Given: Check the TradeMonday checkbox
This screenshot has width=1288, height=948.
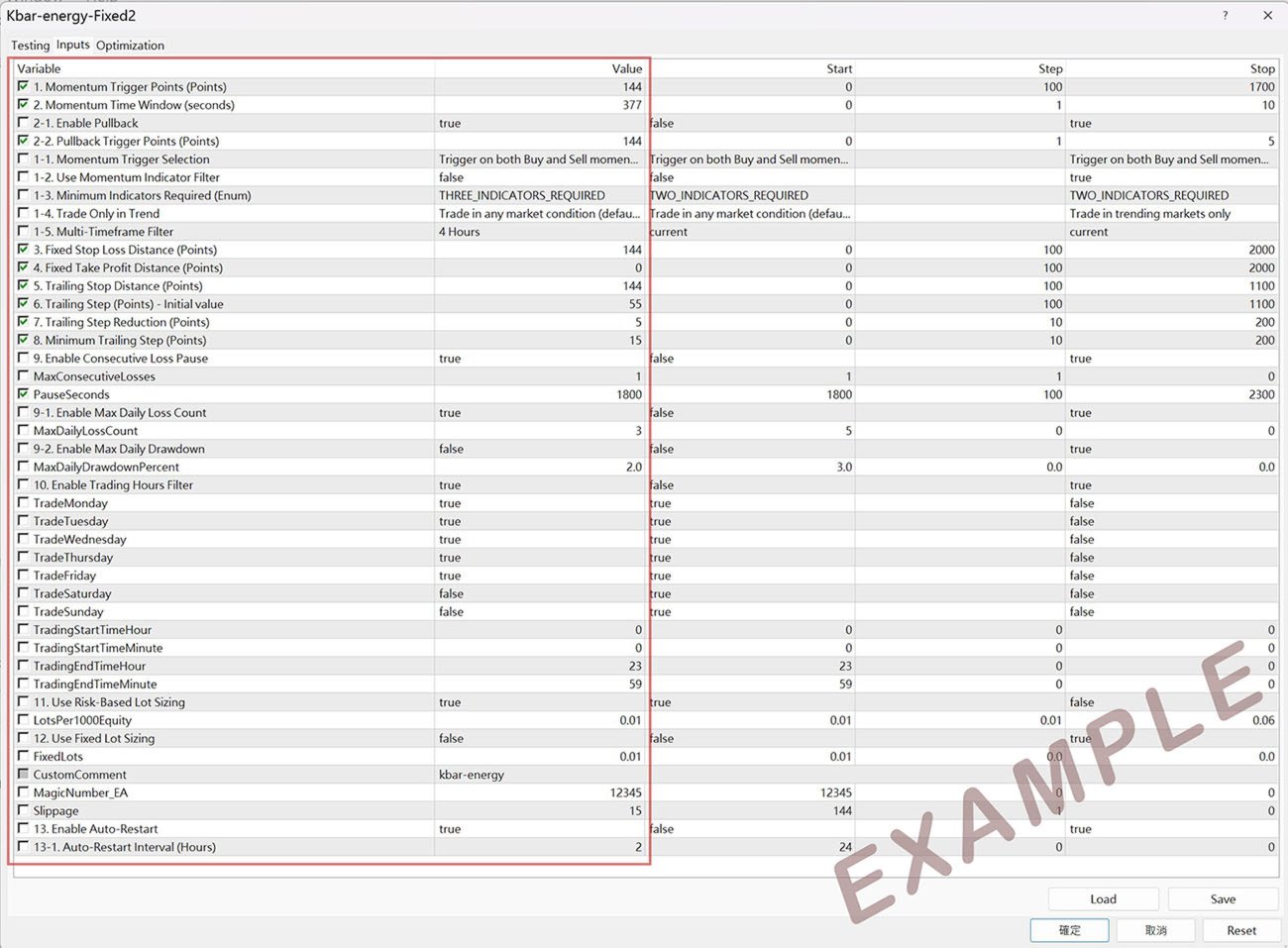Looking at the screenshot, I should [x=23, y=502].
